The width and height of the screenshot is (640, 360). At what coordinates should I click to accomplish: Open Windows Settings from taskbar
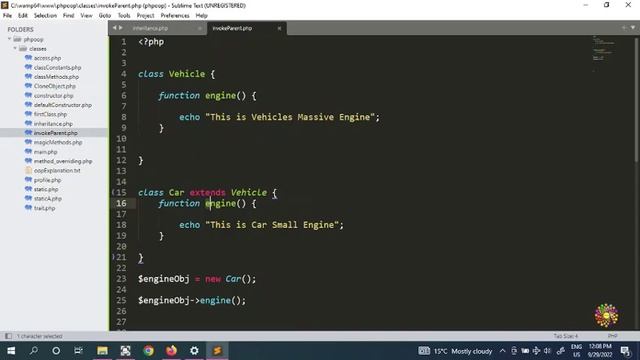(194, 351)
